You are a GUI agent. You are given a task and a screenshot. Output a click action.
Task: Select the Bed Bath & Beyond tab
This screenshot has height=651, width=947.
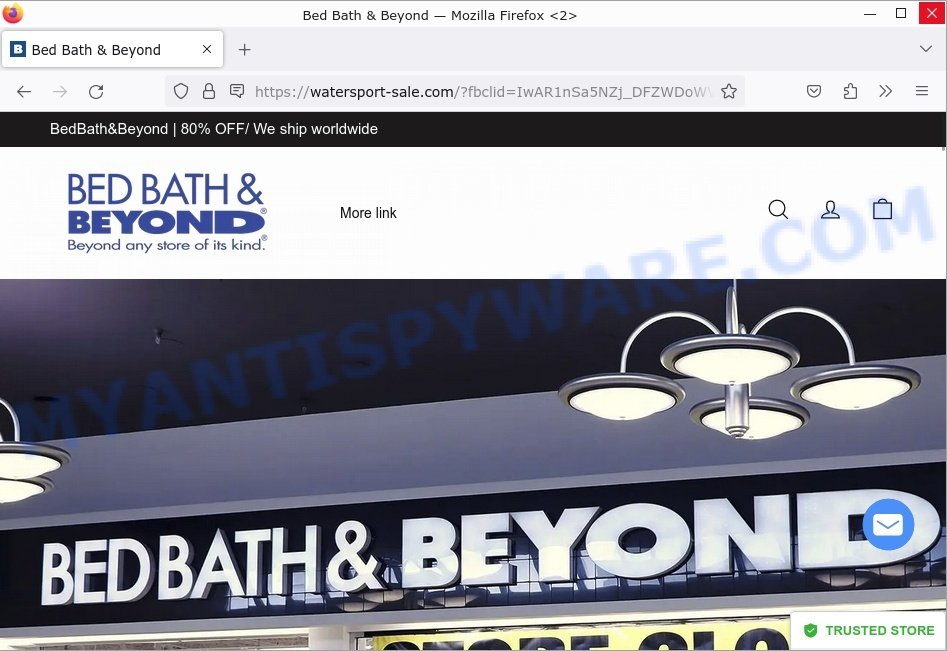[113, 49]
